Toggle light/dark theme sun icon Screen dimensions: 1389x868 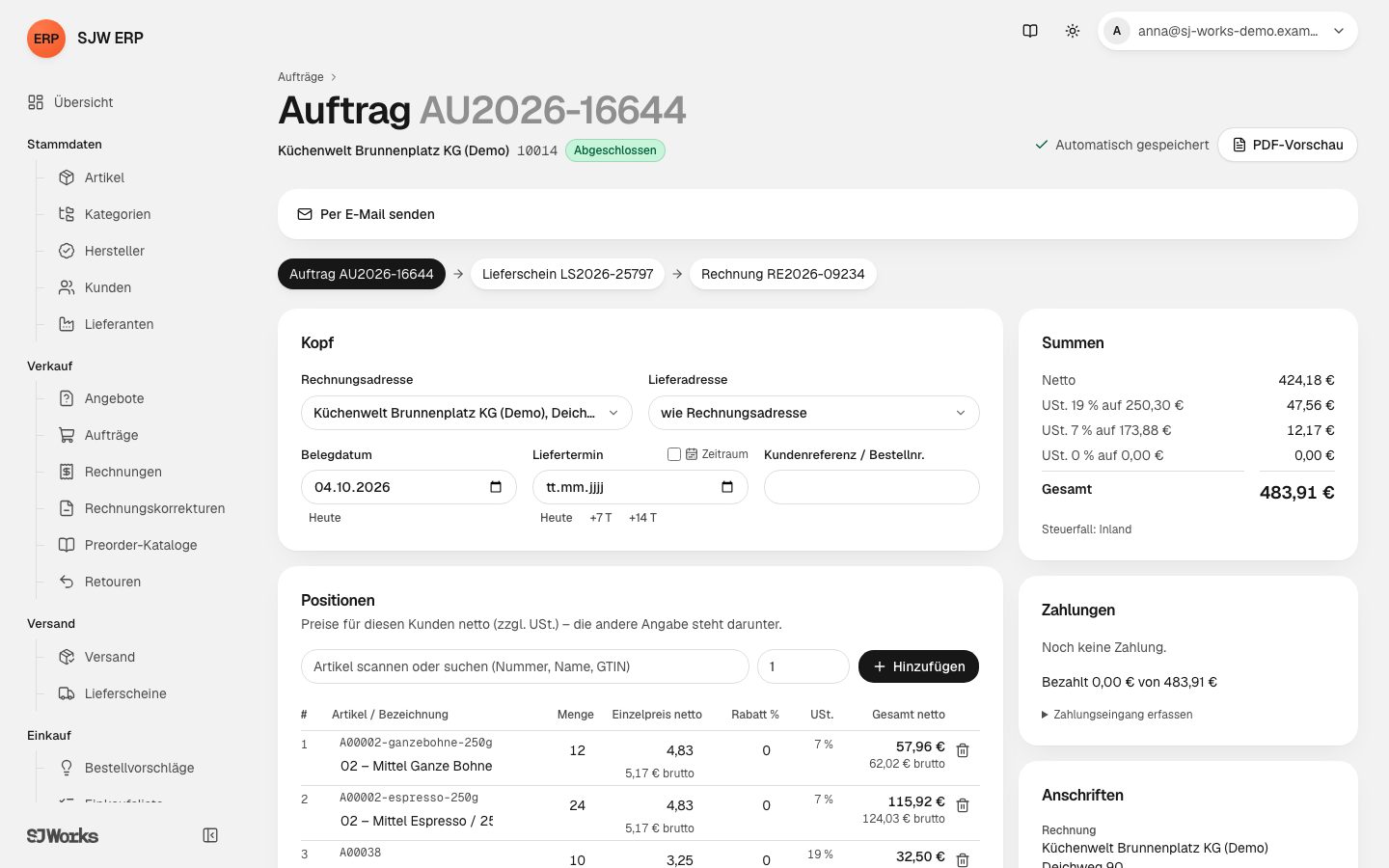1073,31
